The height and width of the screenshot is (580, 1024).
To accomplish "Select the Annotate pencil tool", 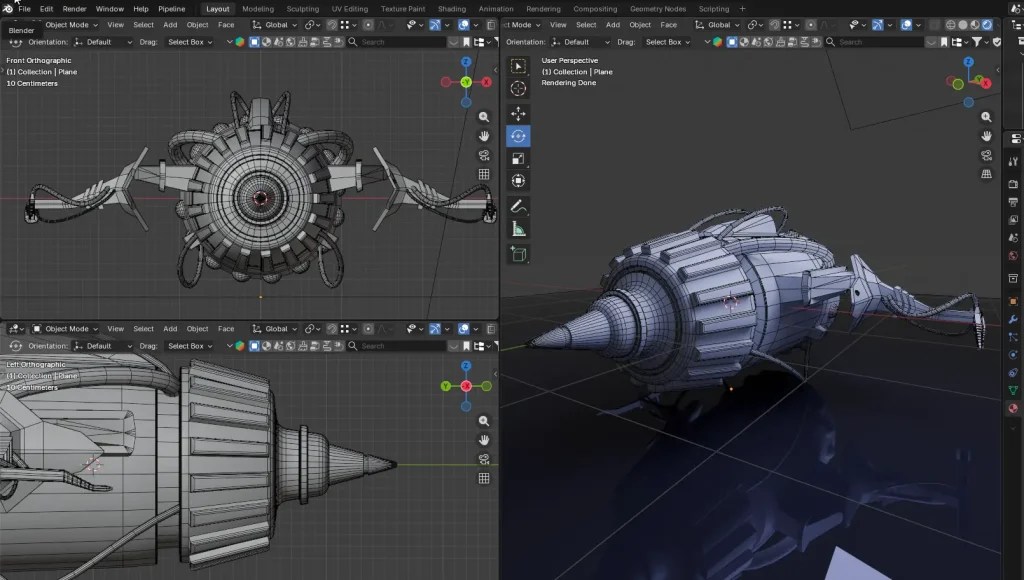I will tap(518, 206).
